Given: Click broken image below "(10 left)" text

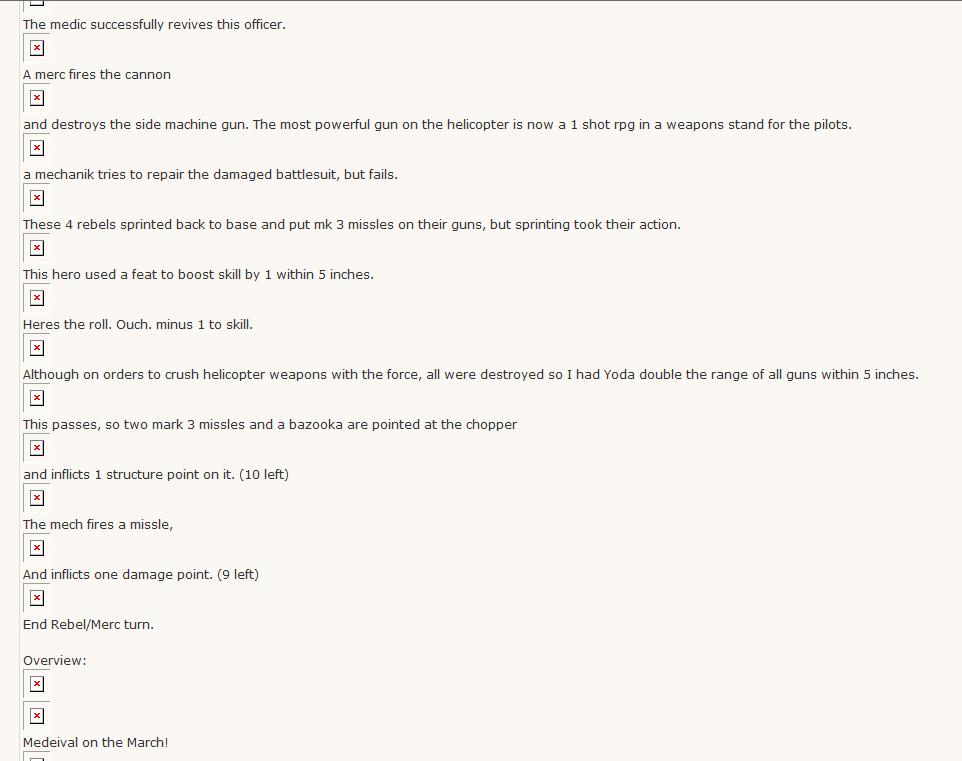Looking at the screenshot, I should tap(37, 498).
